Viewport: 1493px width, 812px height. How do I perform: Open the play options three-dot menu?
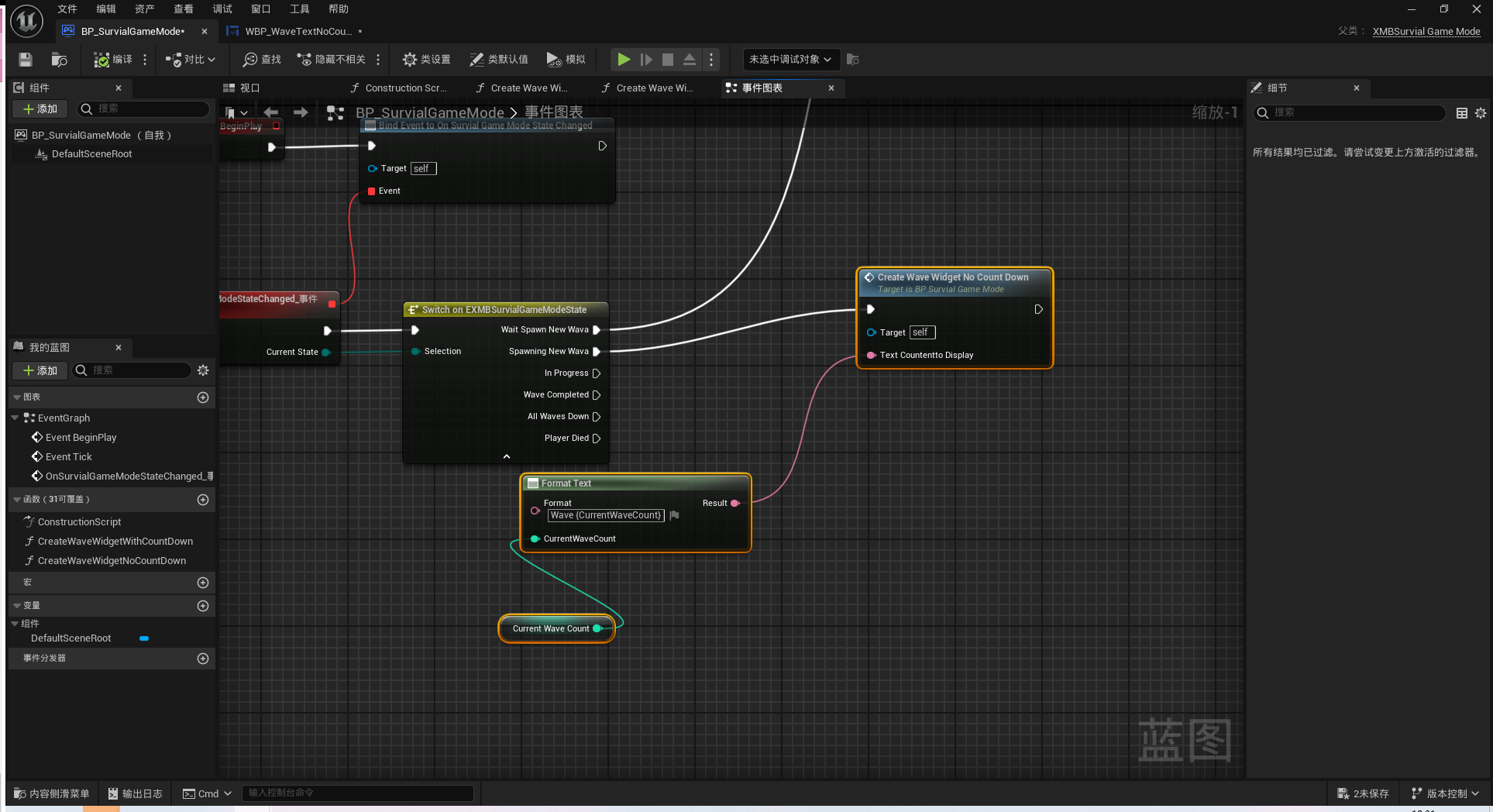711,60
